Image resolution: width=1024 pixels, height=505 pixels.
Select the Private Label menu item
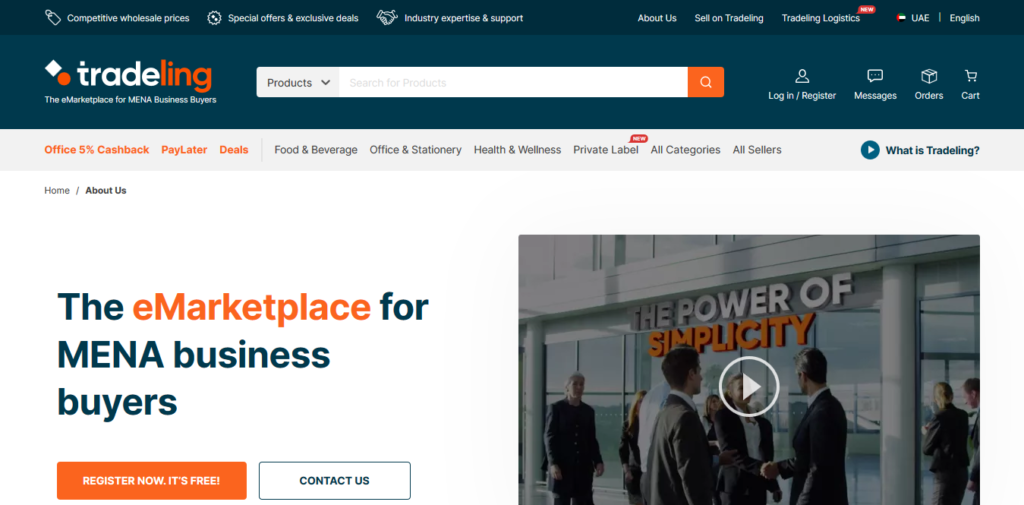[x=606, y=150]
